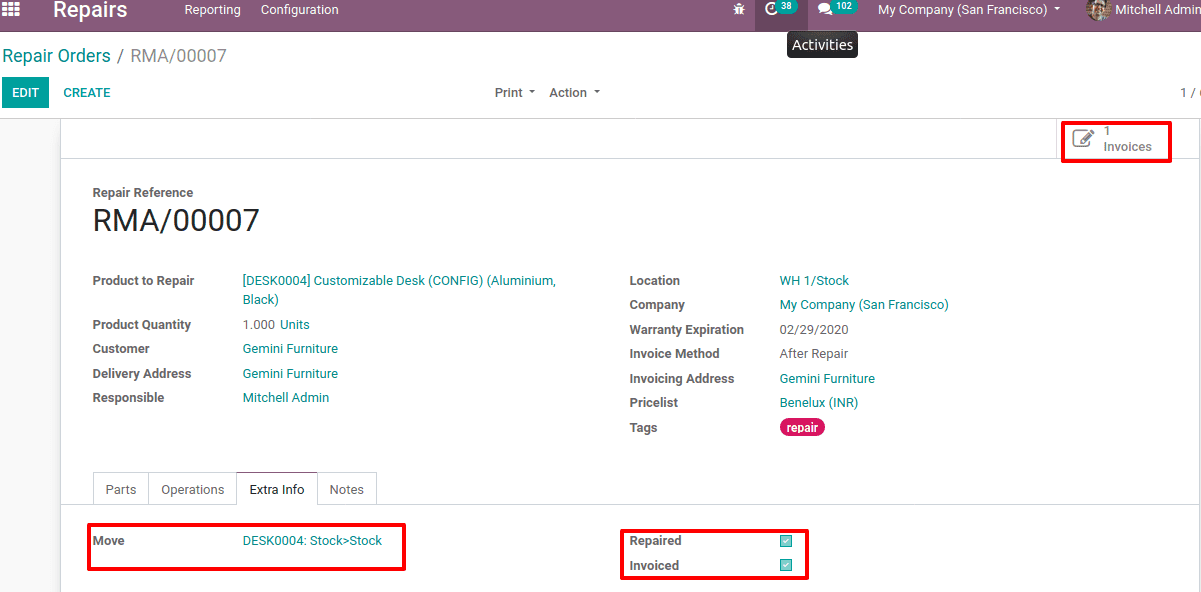Open the Configuration menu
The height and width of the screenshot is (592, 1201).
(x=299, y=10)
